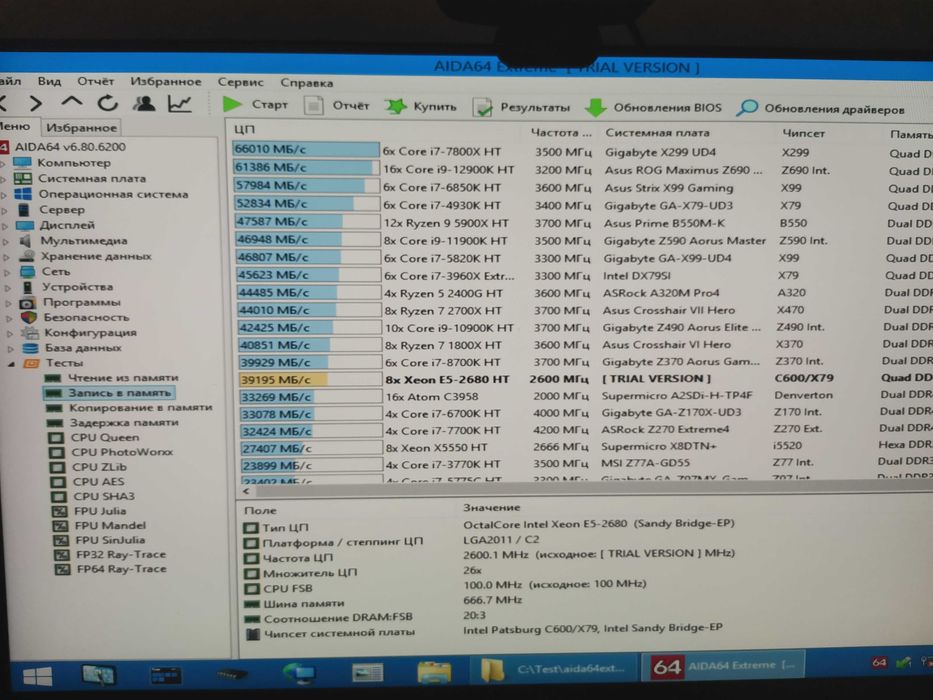This screenshot has width=933, height=700.
Task: Expand the Конфигурация tree node
Action: [10, 333]
